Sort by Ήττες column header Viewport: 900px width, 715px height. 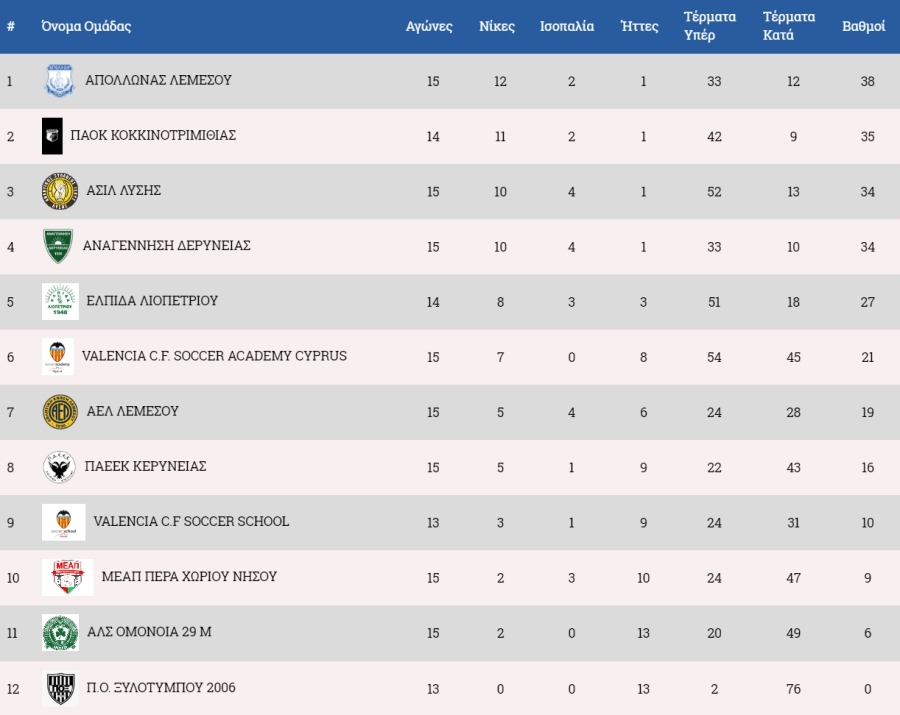click(640, 26)
